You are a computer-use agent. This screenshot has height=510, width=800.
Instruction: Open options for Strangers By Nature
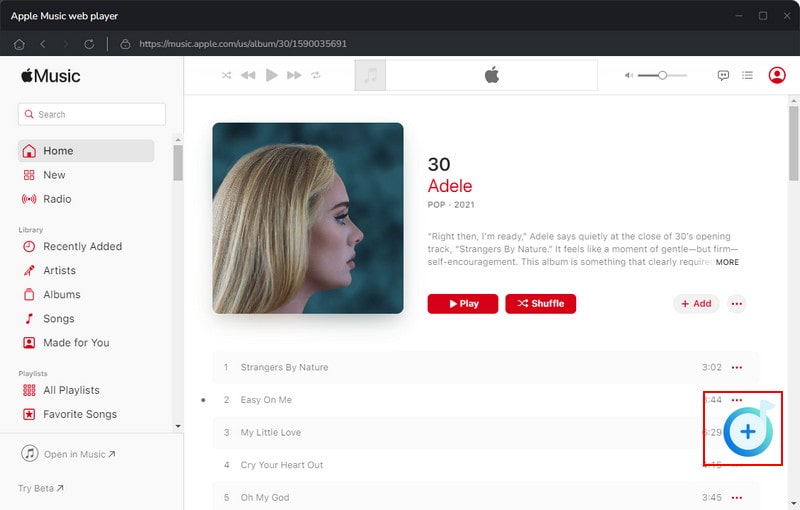click(737, 367)
